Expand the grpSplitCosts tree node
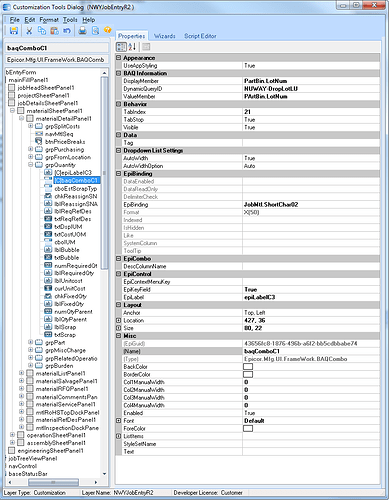The width and height of the screenshot is (389, 500). pos(30,126)
